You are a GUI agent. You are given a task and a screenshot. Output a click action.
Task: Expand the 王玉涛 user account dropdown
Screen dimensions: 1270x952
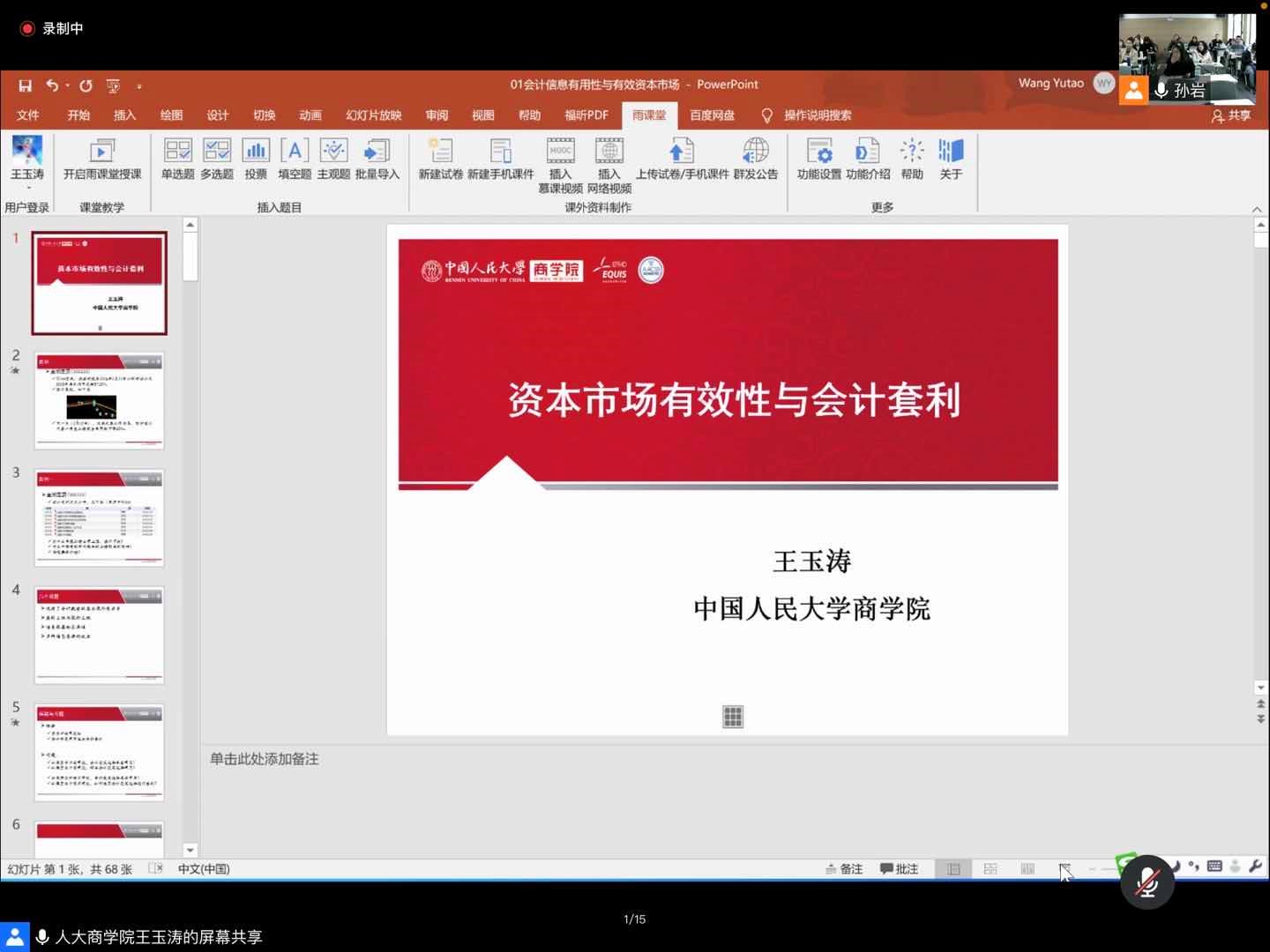(x=27, y=187)
